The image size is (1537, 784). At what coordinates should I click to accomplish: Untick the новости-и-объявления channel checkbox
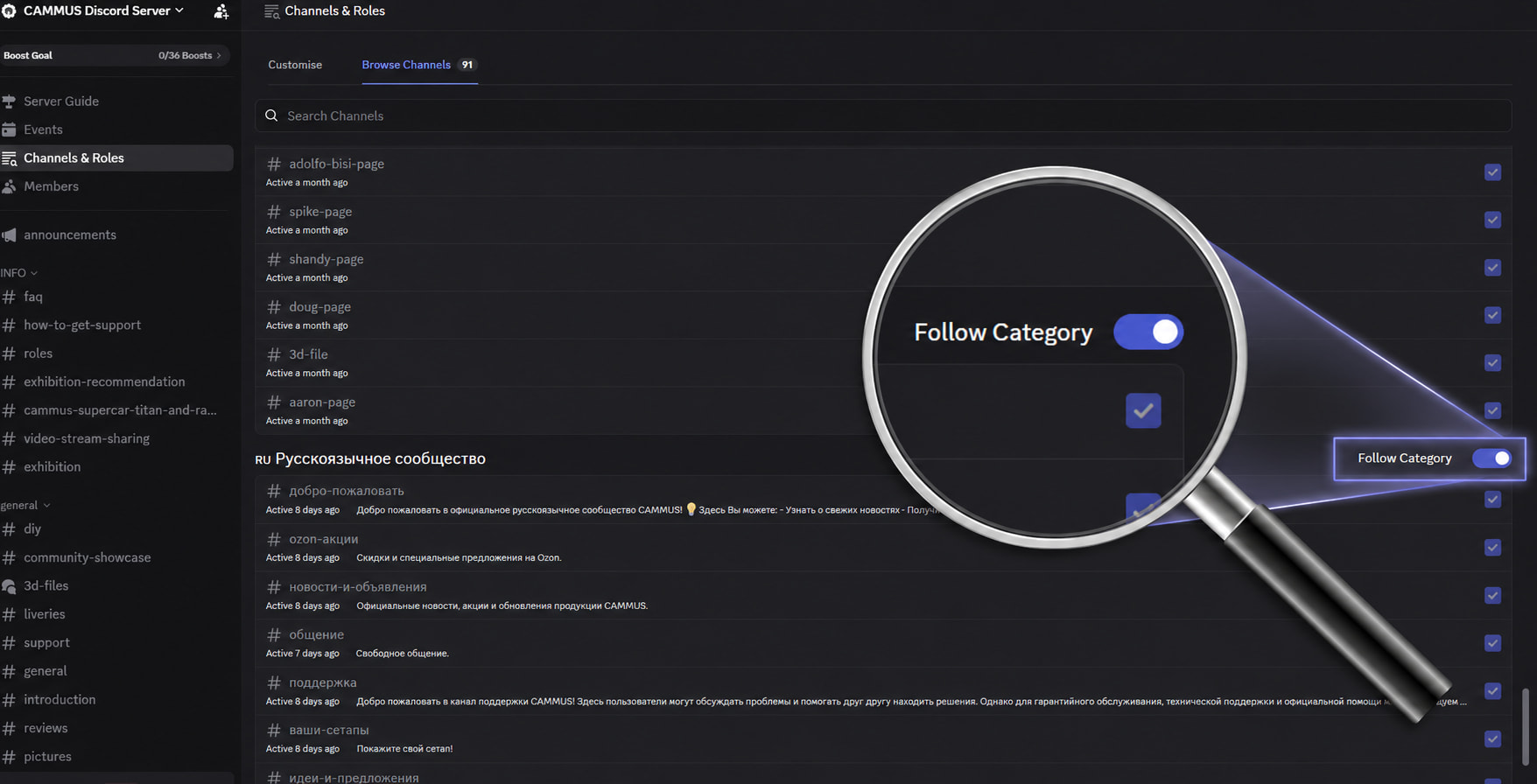(1492, 595)
